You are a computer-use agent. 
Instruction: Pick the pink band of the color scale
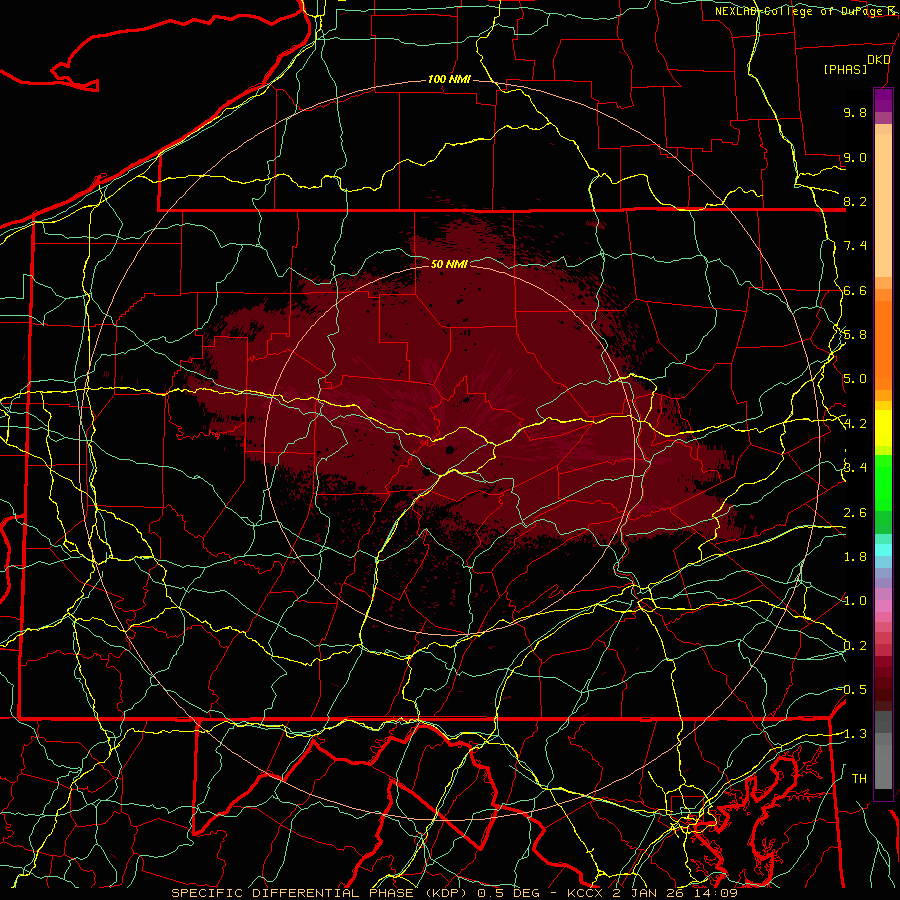883,606
